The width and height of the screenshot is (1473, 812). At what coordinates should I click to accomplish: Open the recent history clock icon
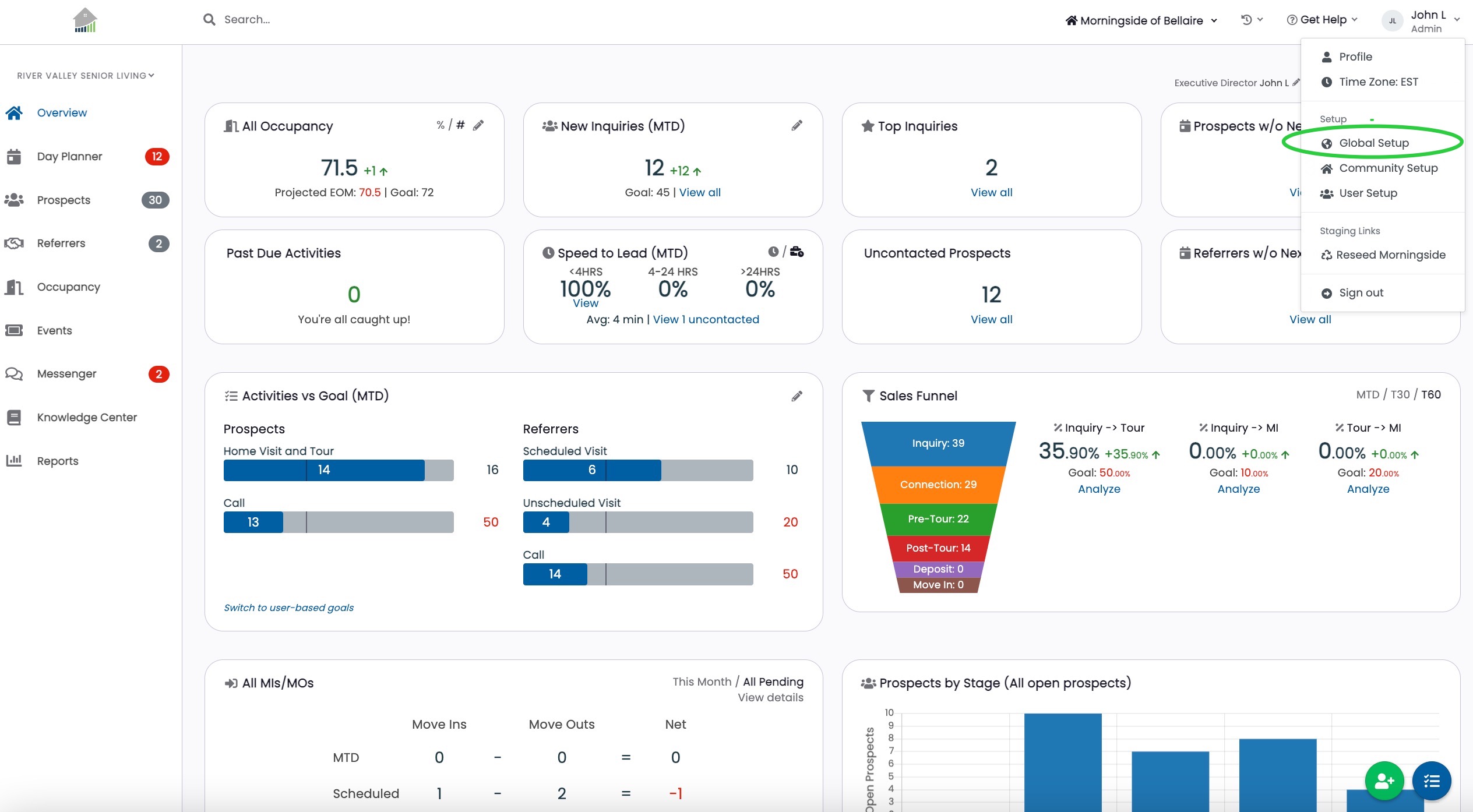1246,20
